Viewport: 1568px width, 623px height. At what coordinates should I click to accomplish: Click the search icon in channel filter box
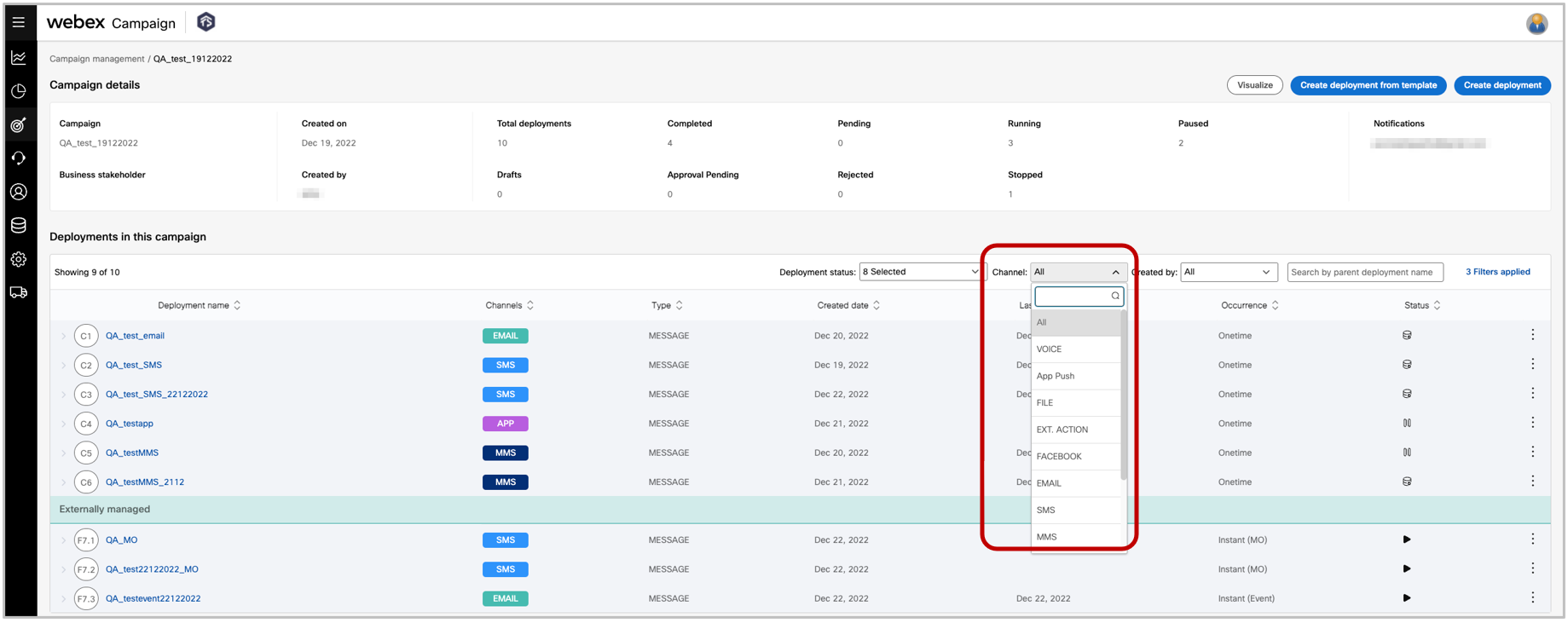tap(1114, 297)
